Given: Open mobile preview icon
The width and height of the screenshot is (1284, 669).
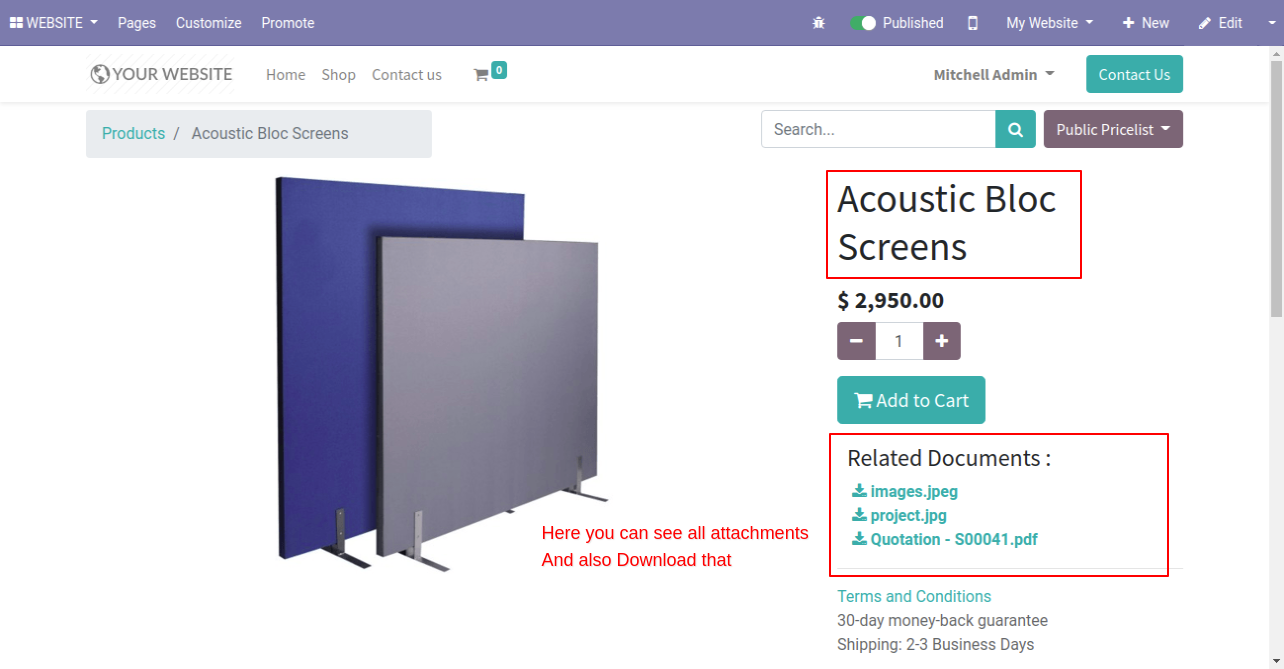Looking at the screenshot, I should (x=973, y=23).
